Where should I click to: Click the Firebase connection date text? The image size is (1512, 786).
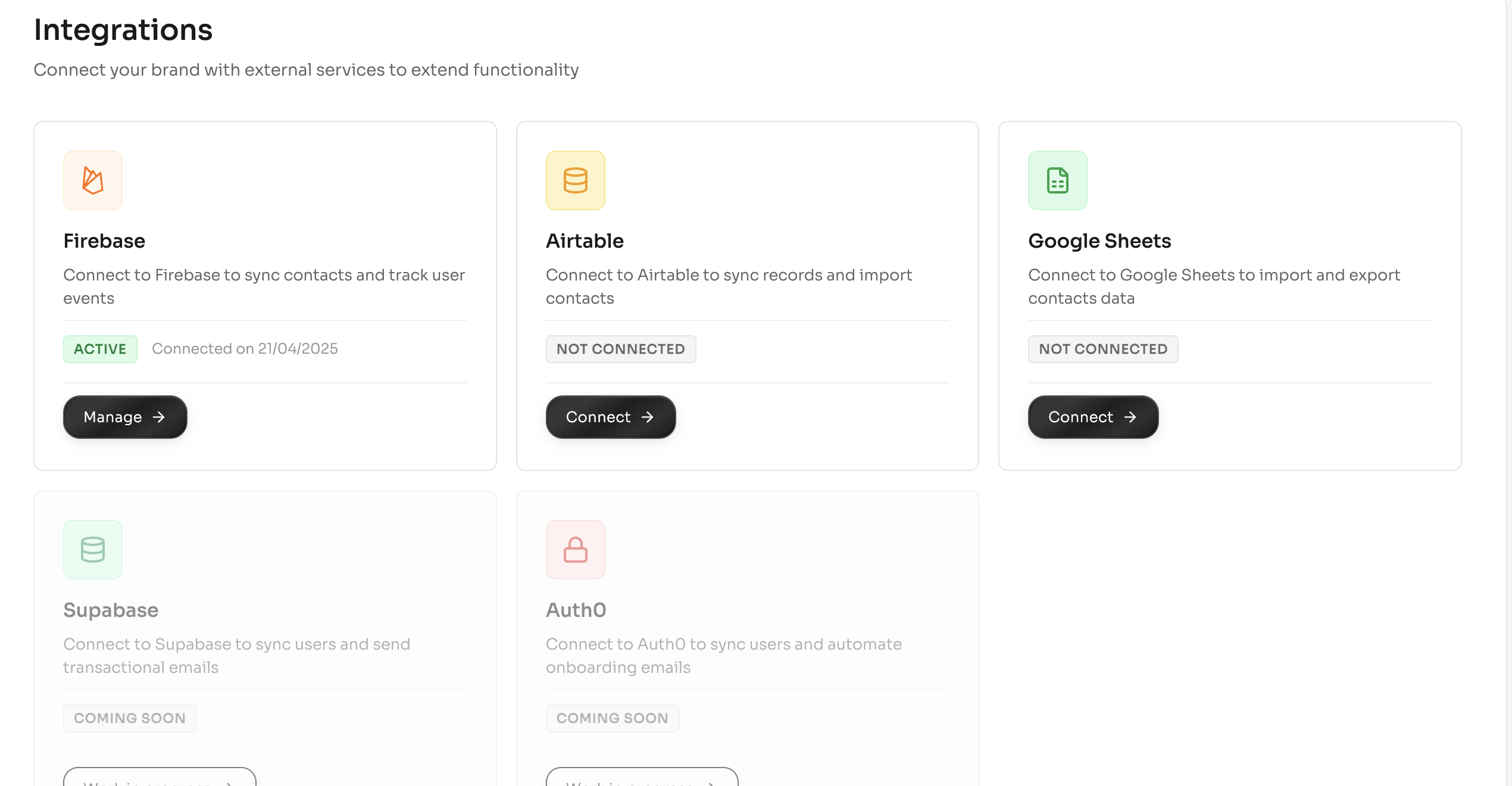tap(245, 348)
